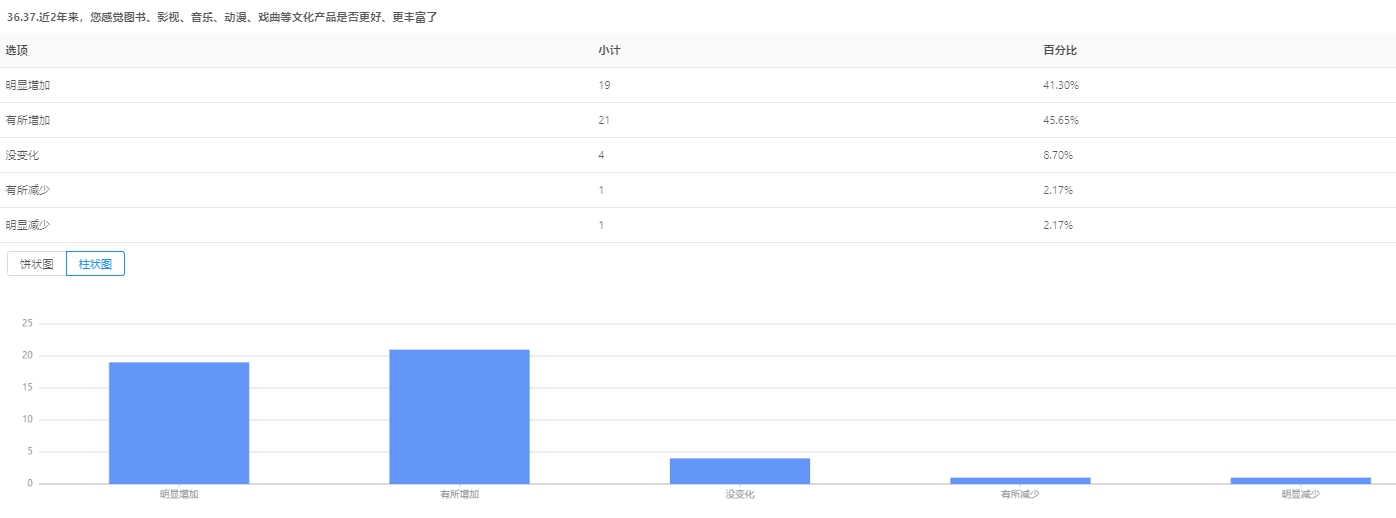1396x518 pixels.
Task: Click the 明显增加 bar in chart
Action: 179,423
